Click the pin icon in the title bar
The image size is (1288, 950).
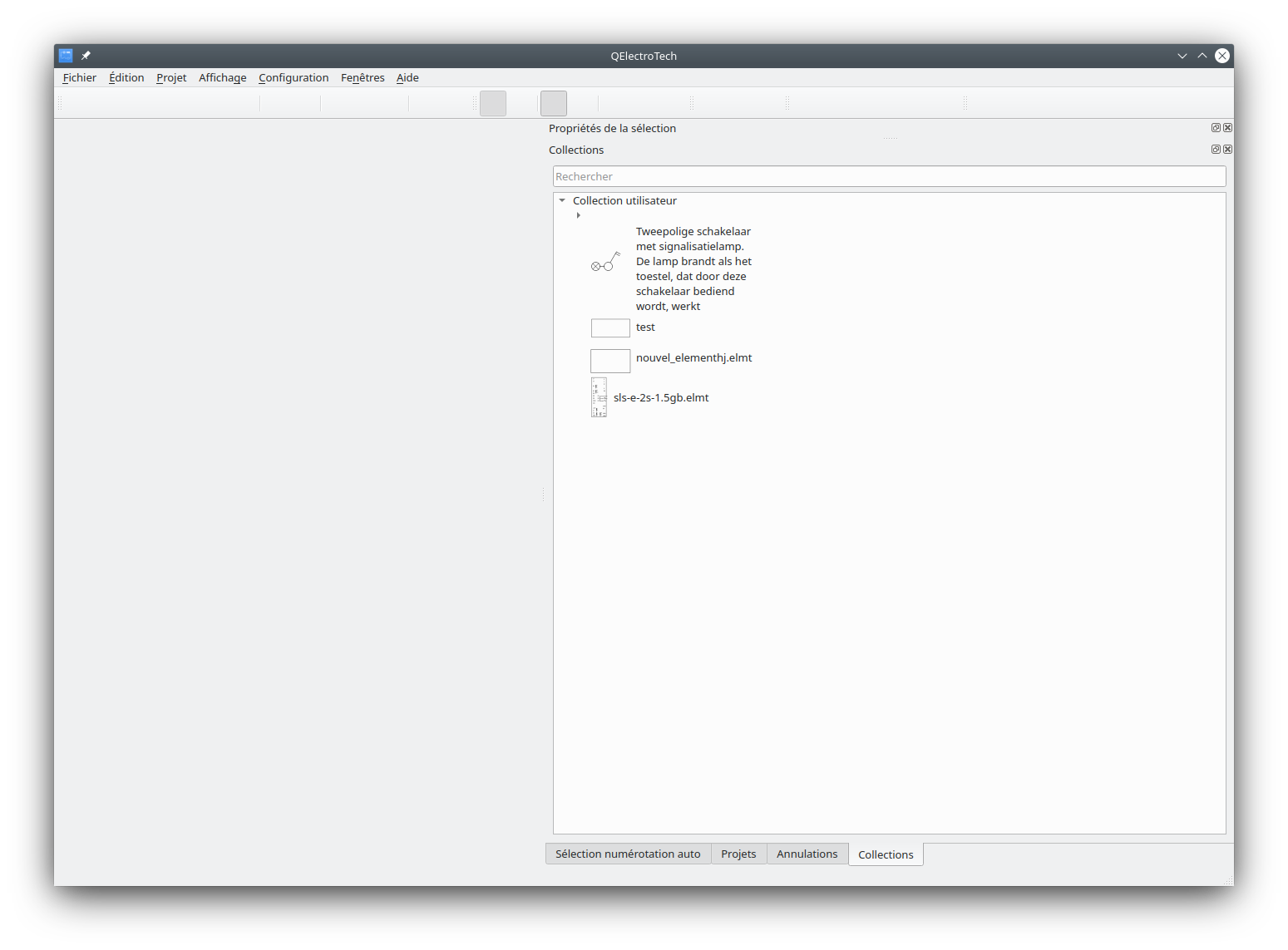click(86, 56)
